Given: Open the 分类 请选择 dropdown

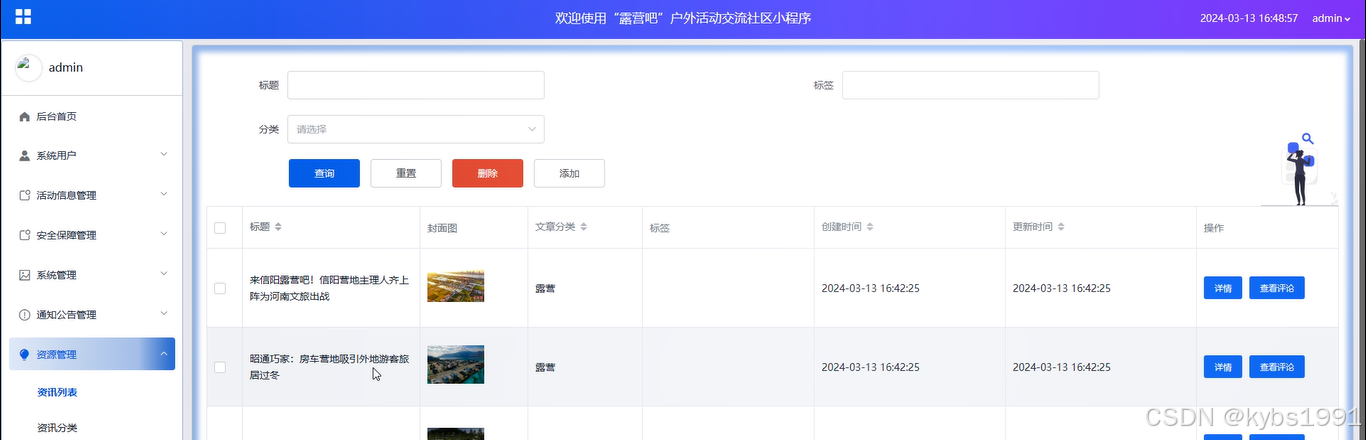Looking at the screenshot, I should pos(416,129).
